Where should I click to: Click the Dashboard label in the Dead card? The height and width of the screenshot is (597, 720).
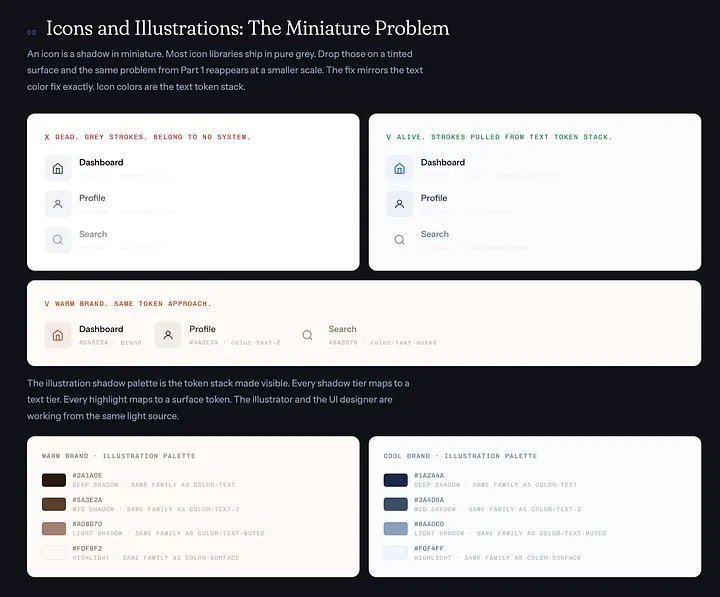click(101, 163)
